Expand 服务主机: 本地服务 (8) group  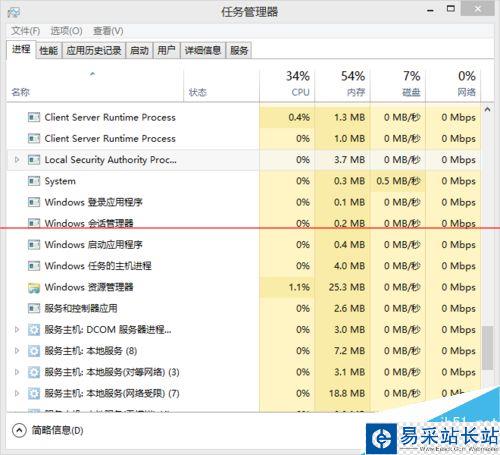(x=17, y=351)
